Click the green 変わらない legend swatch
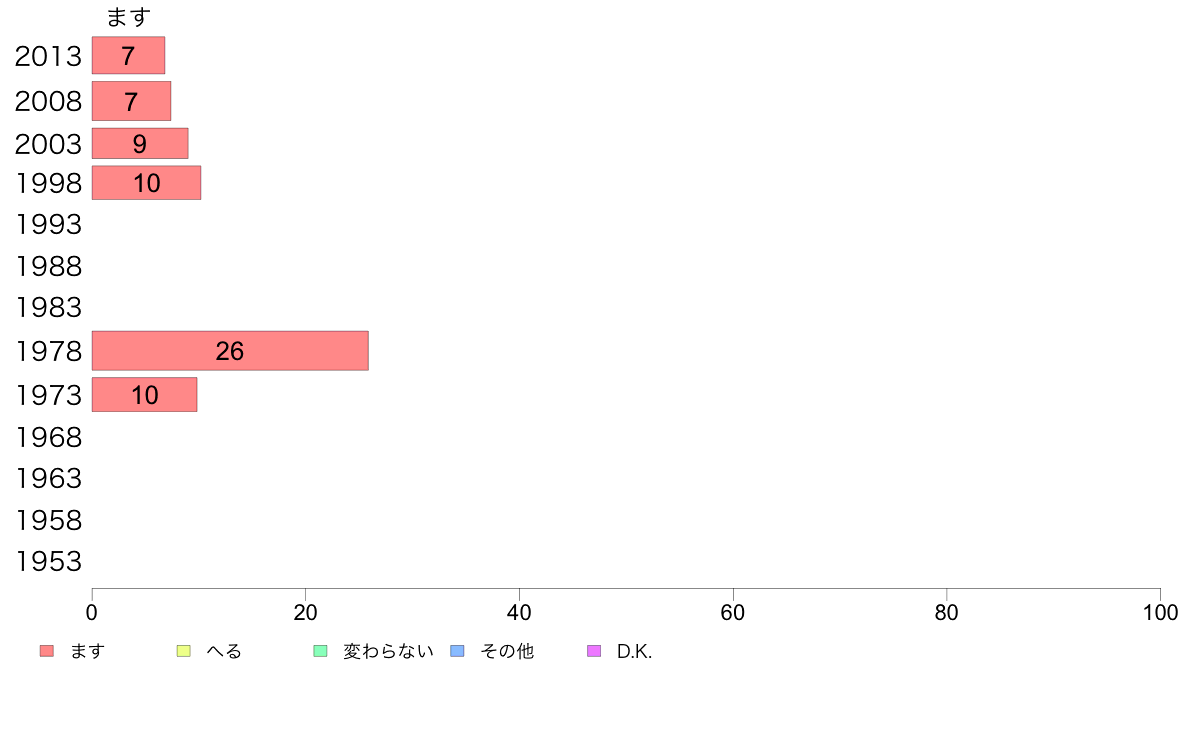This screenshot has width=1188, height=736. [x=320, y=651]
